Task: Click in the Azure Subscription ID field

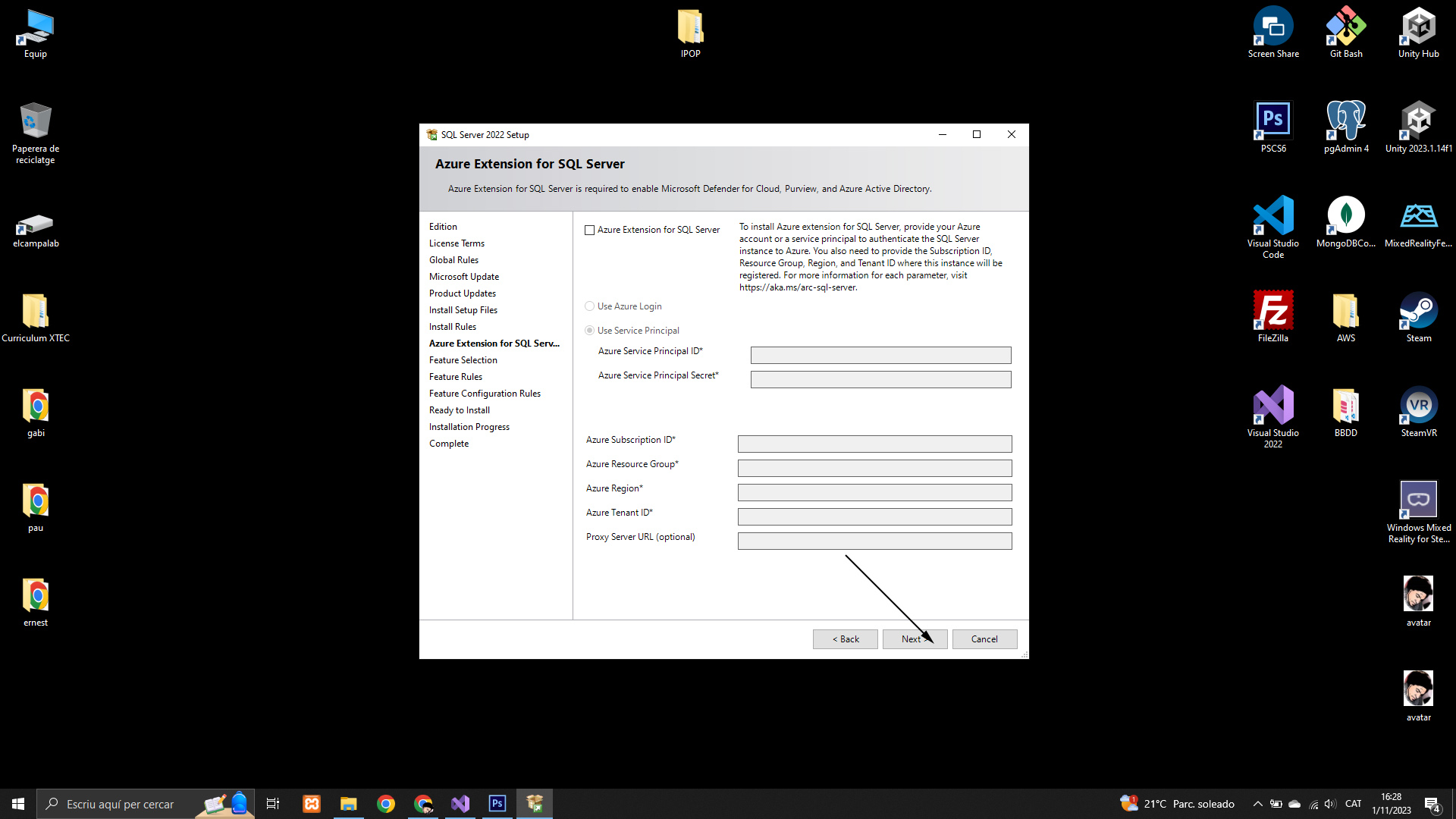Action: tap(874, 444)
